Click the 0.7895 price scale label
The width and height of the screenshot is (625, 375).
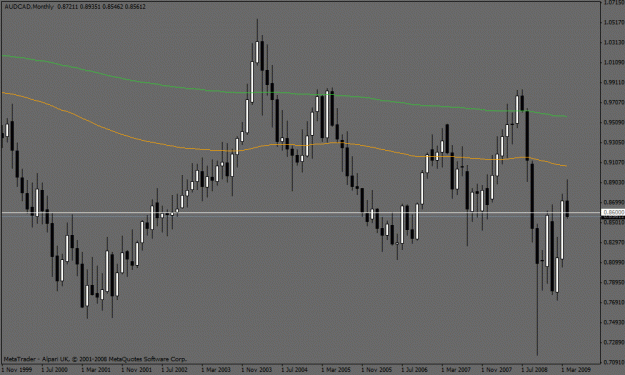pos(614,282)
